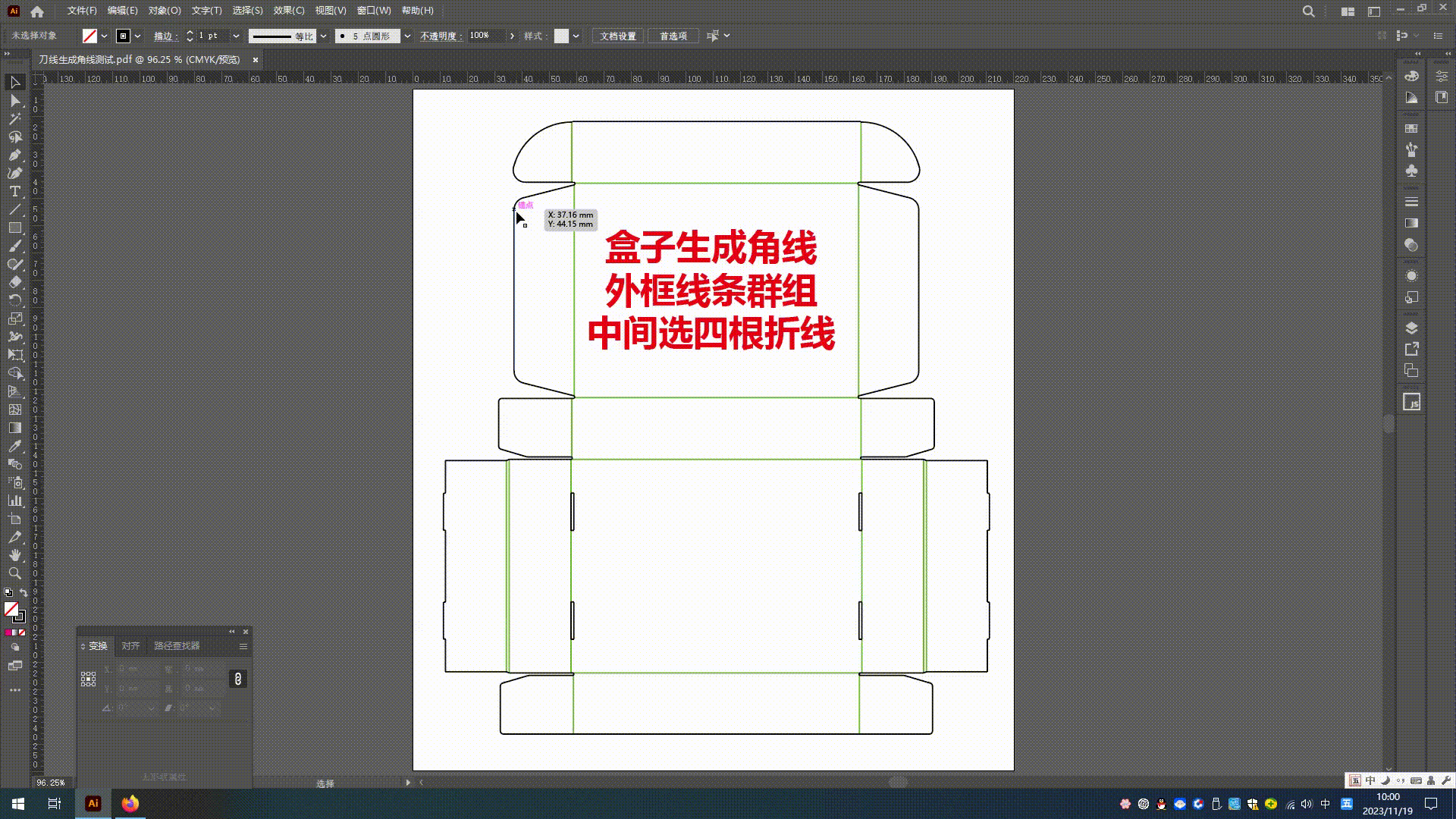Set fill to None in toolbar
This screenshot has width=1456, height=819.
coord(22,632)
